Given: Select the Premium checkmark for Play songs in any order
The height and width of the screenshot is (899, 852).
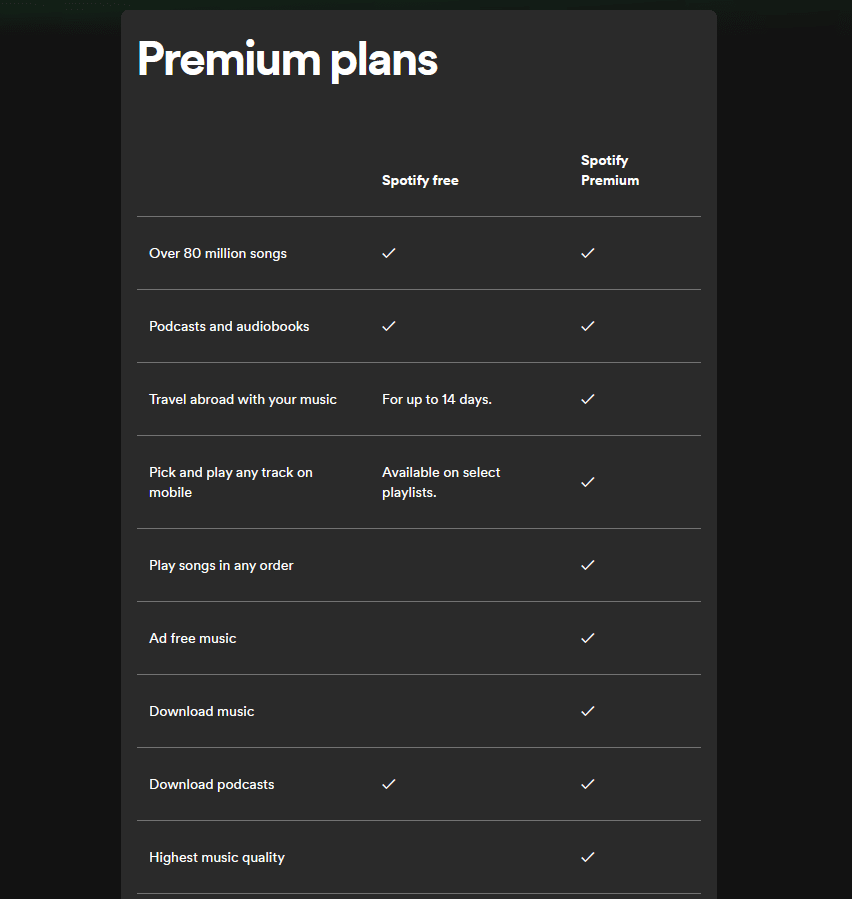Looking at the screenshot, I should (588, 565).
